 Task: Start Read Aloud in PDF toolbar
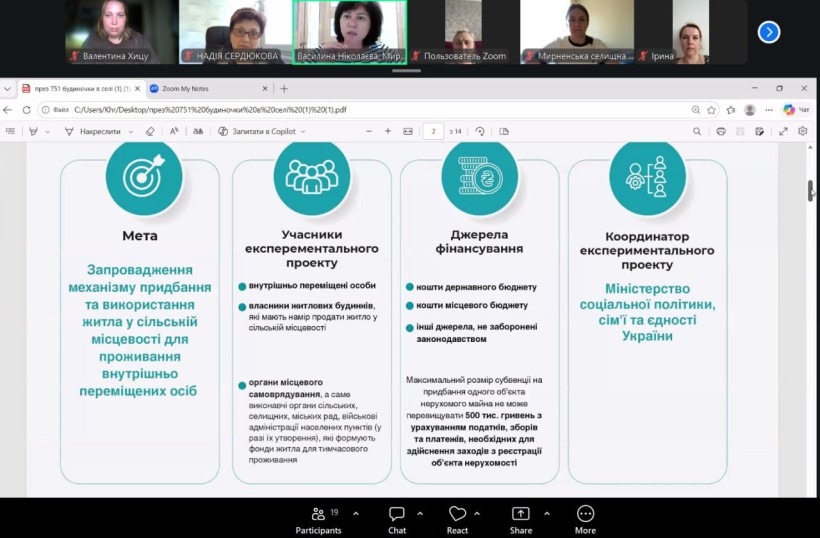tap(174, 132)
